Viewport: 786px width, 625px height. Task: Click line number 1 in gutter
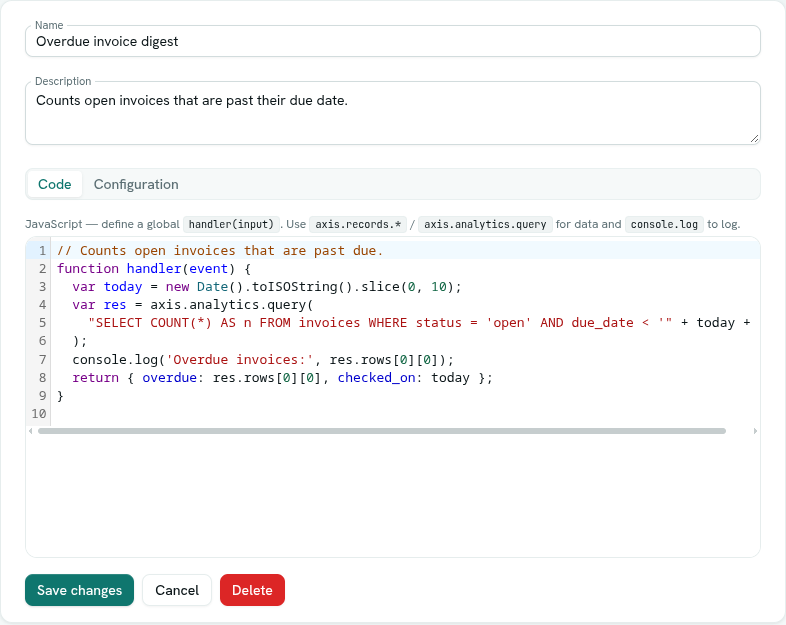(x=42, y=250)
